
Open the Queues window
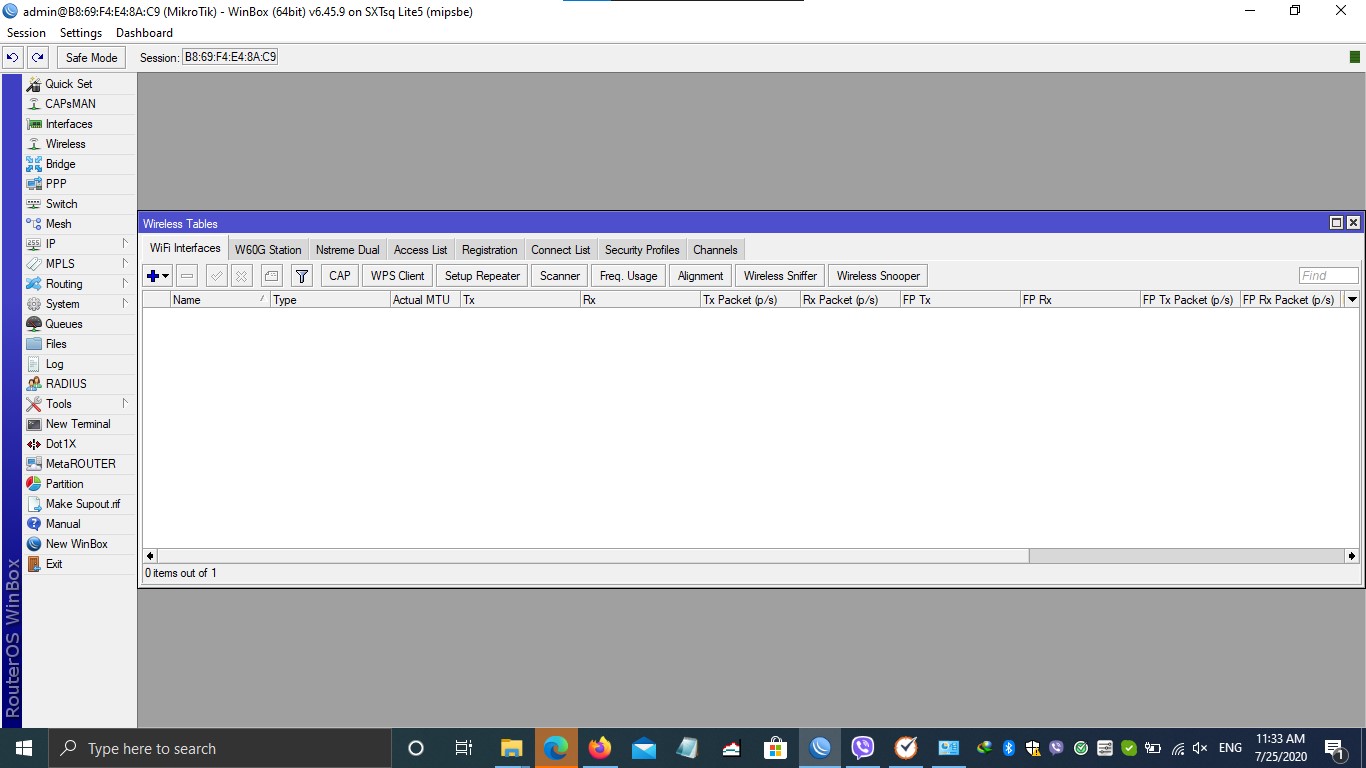click(x=80, y=324)
